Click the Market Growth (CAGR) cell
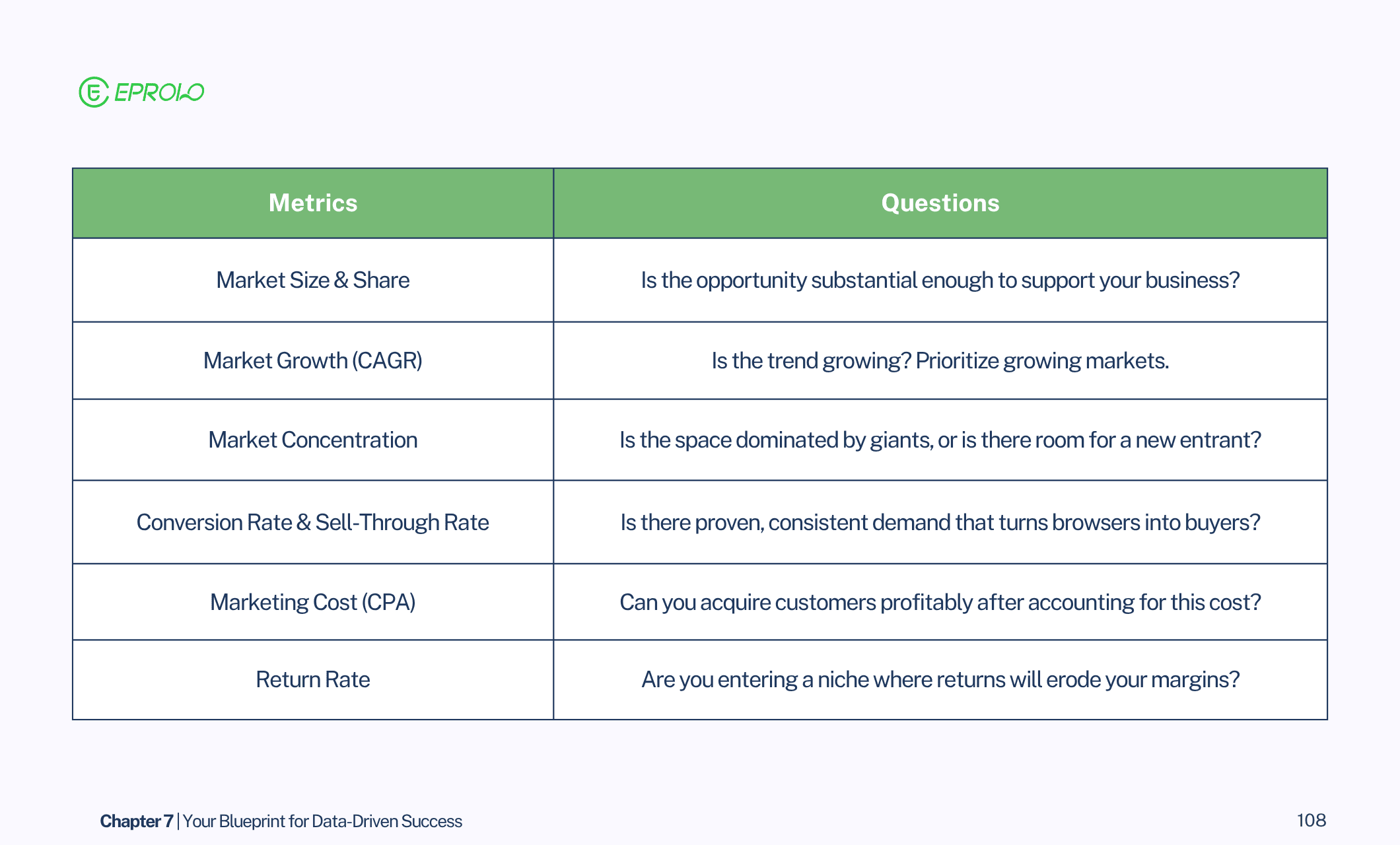The width and height of the screenshot is (1400, 845). pyautogui.click(x=313, y=361)
